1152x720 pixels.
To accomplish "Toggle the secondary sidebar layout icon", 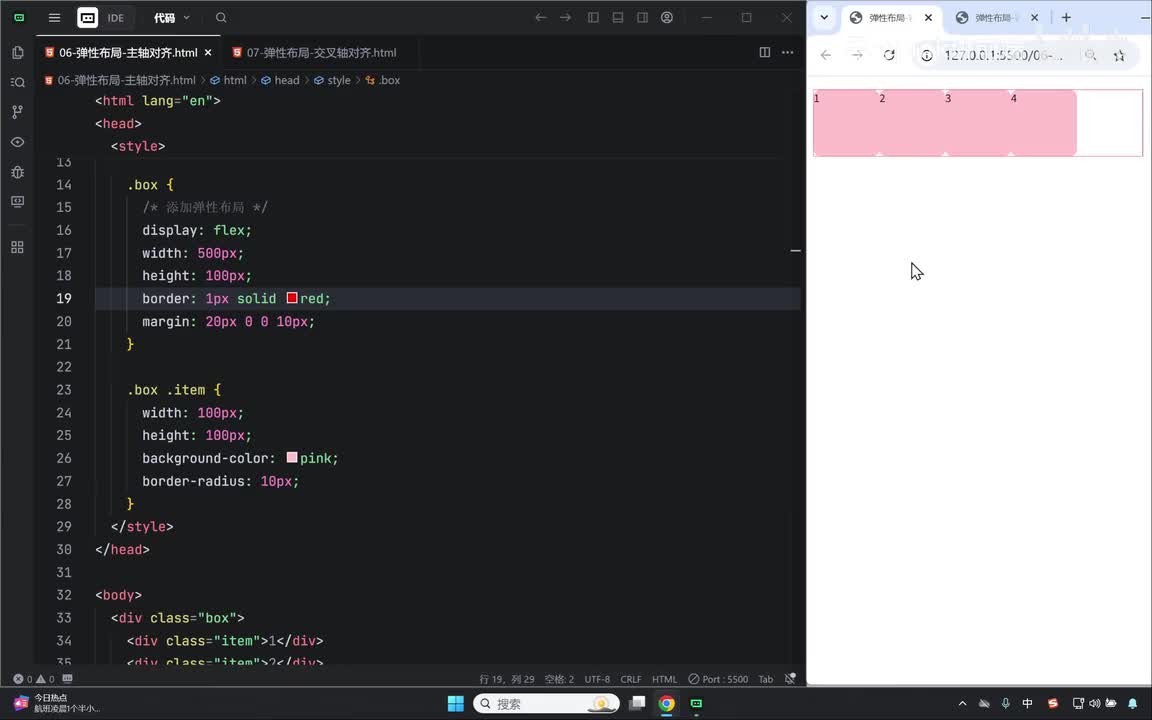I will (x=642, y=18).
